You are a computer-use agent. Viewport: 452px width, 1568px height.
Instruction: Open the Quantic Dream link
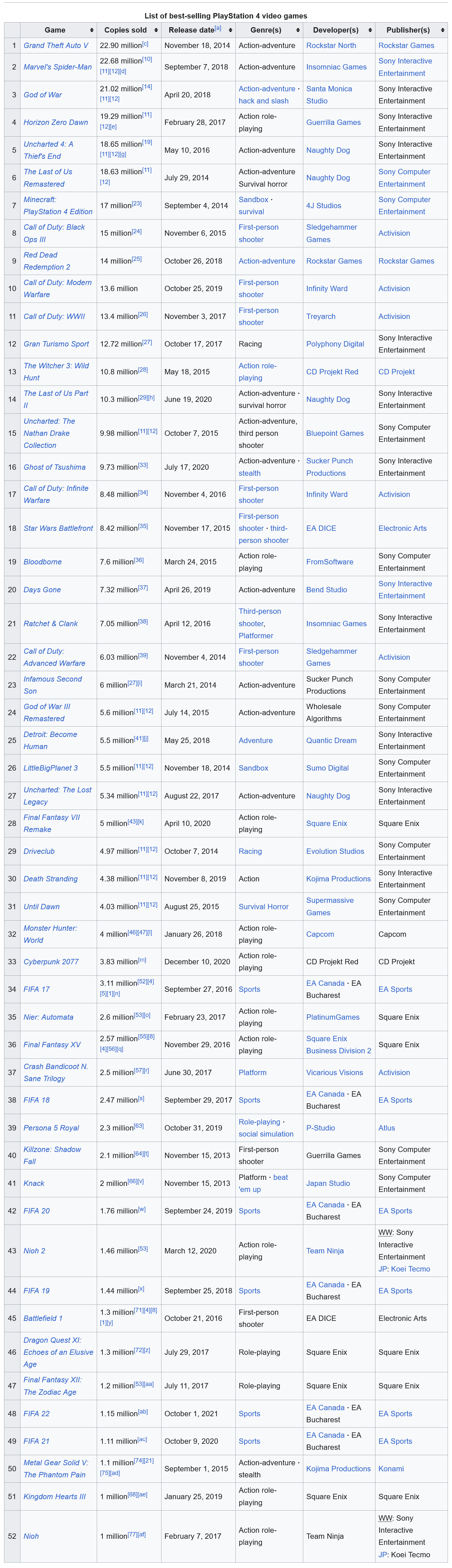click(332, 741)
